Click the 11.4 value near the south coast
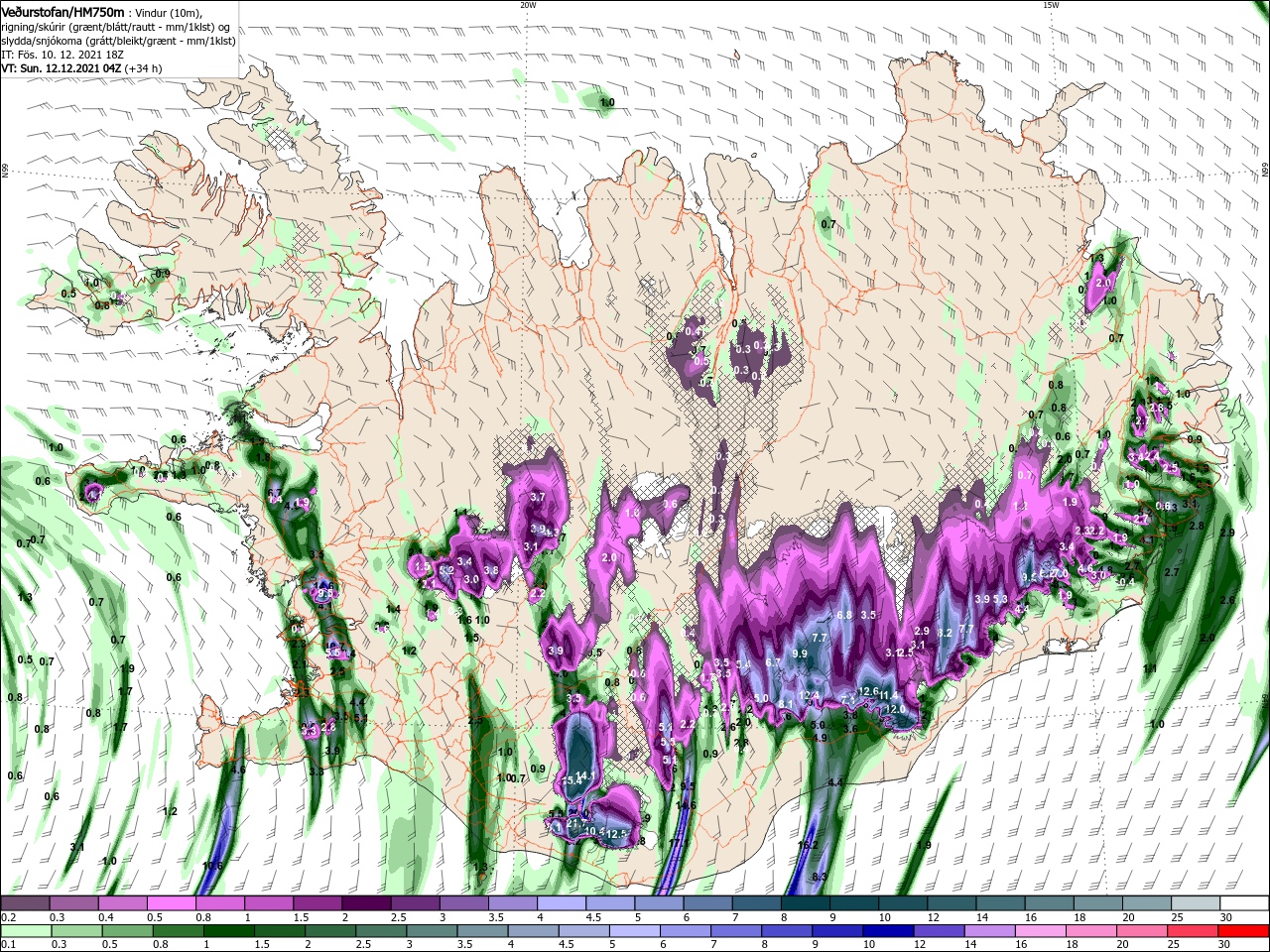This screenshot has width=1270, height=952. 888,695
